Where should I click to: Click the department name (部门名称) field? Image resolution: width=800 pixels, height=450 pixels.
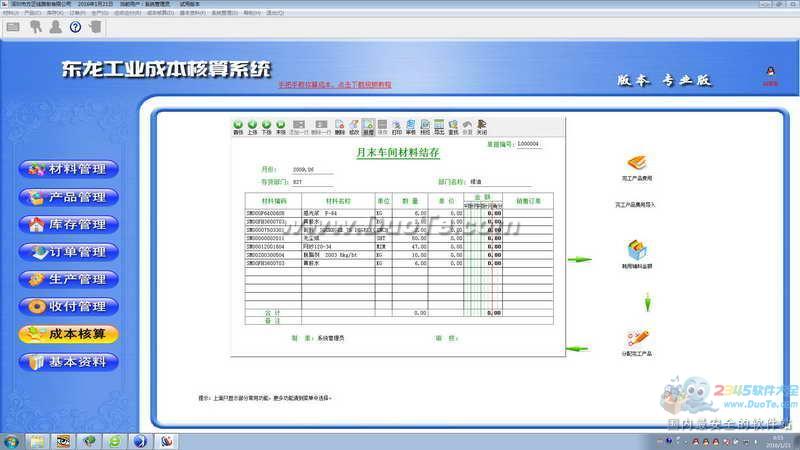point(500,182)
